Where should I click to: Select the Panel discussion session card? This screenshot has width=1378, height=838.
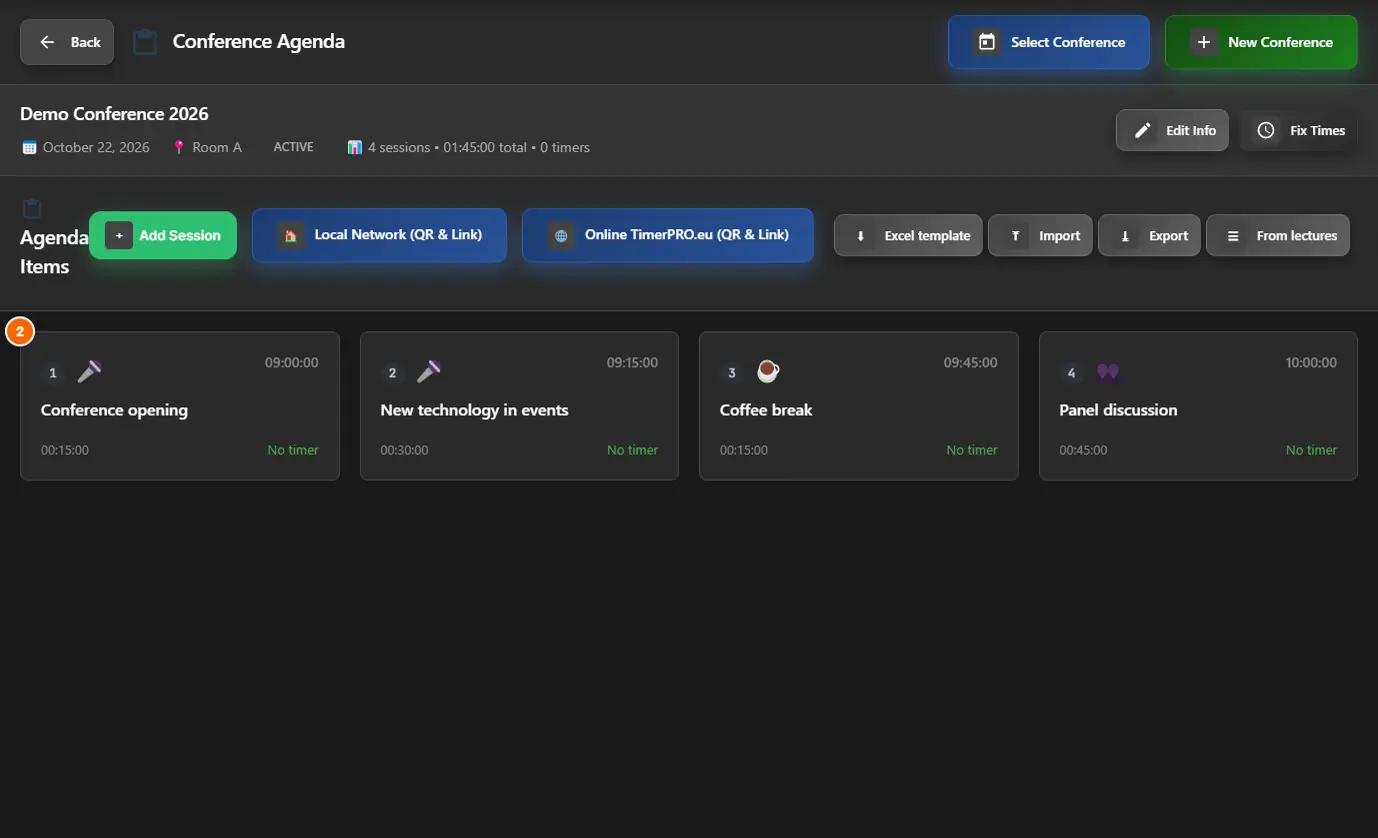(1198, 406)
